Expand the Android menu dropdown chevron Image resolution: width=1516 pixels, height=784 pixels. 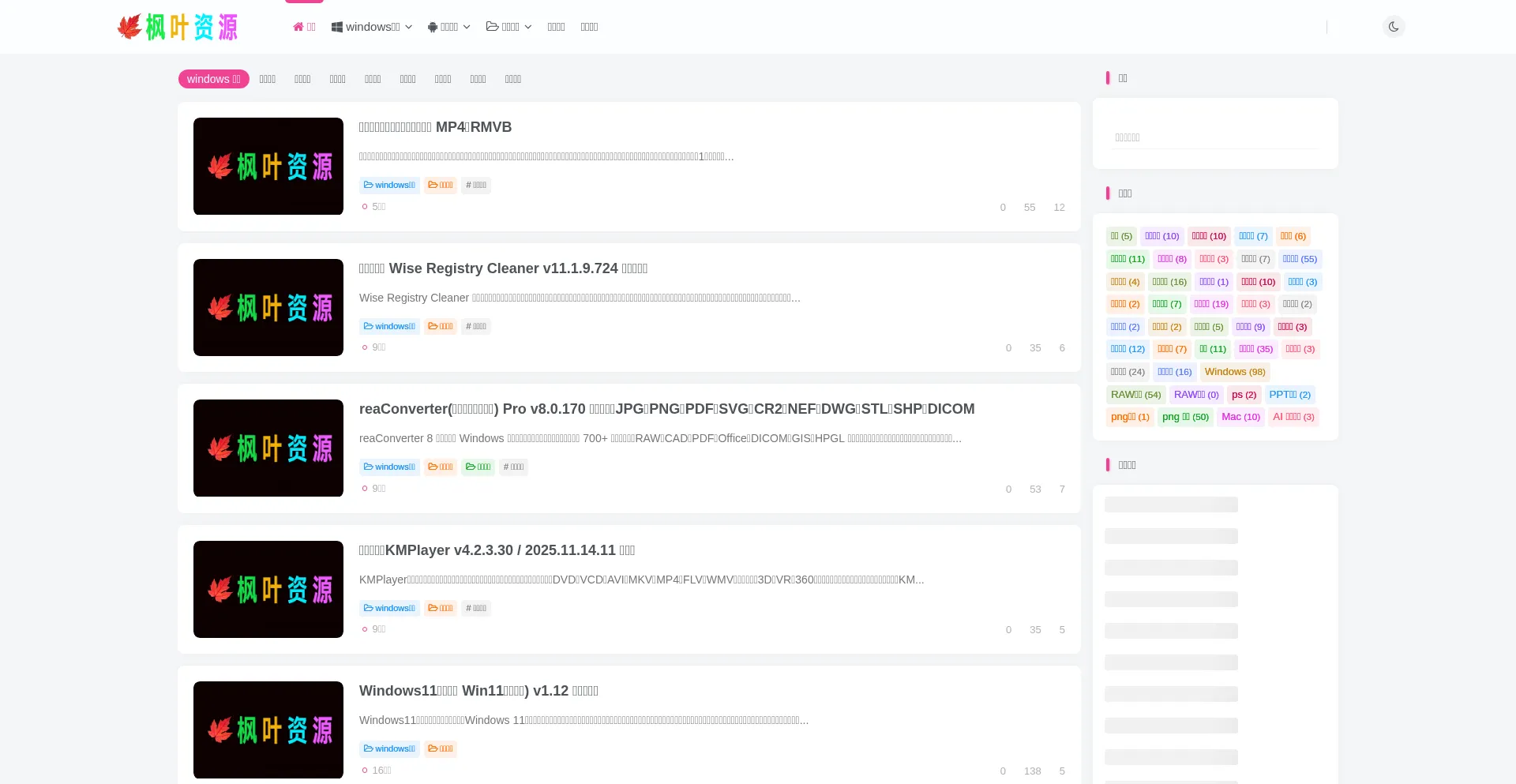[x=467, y=27]
